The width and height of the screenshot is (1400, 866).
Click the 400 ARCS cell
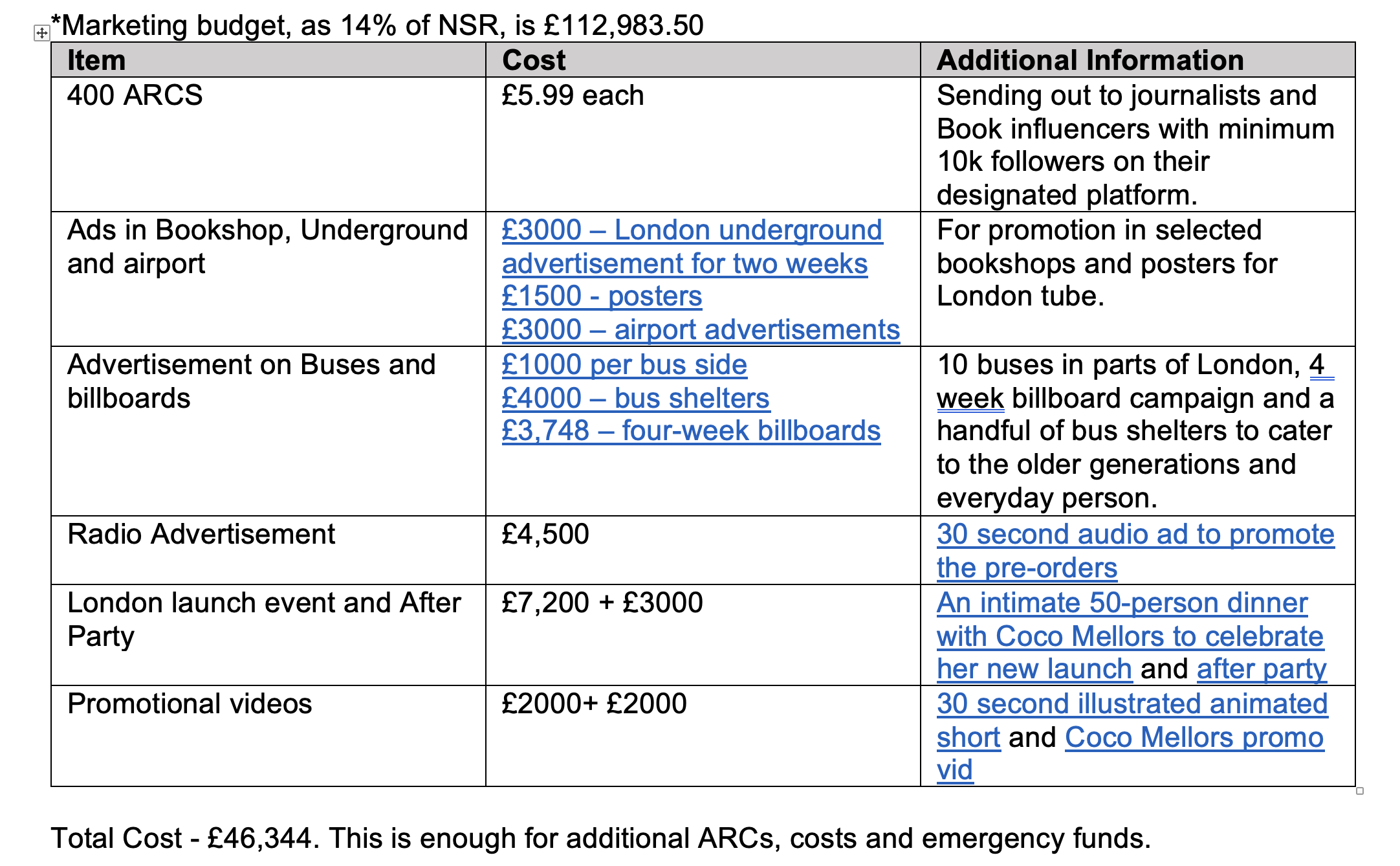click(268, 144)
